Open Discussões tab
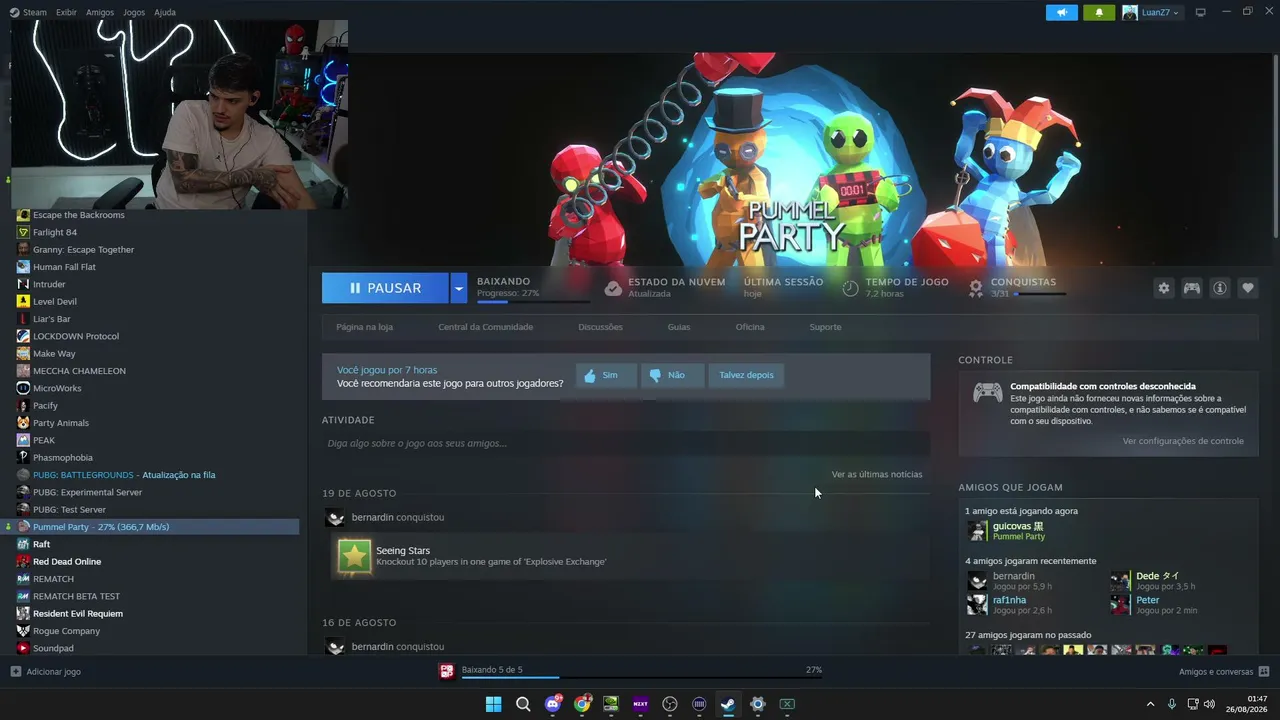The height and width of the screenshot is (720, 1280). (600, 327)
